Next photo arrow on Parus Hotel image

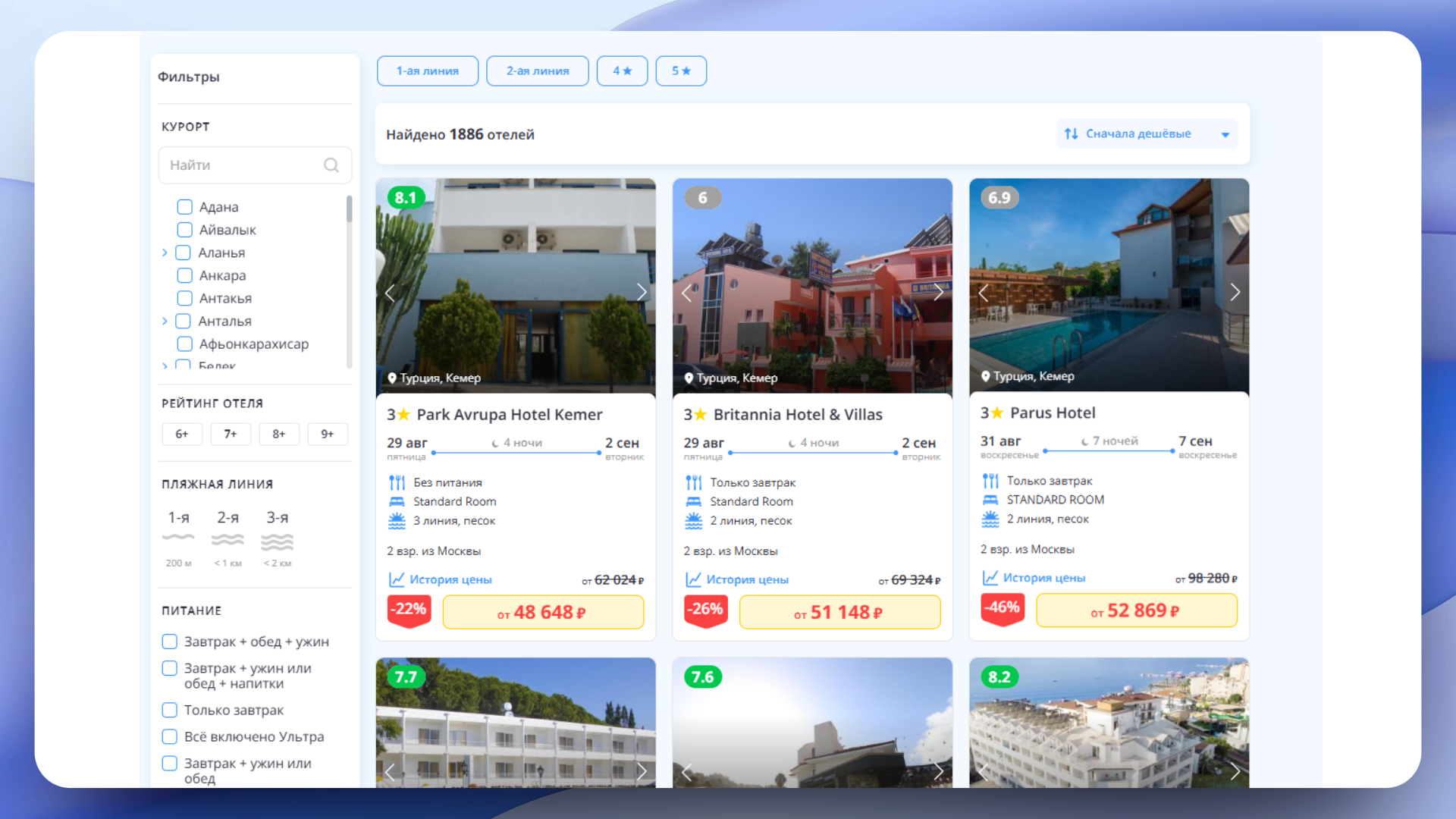(1235, 292)
